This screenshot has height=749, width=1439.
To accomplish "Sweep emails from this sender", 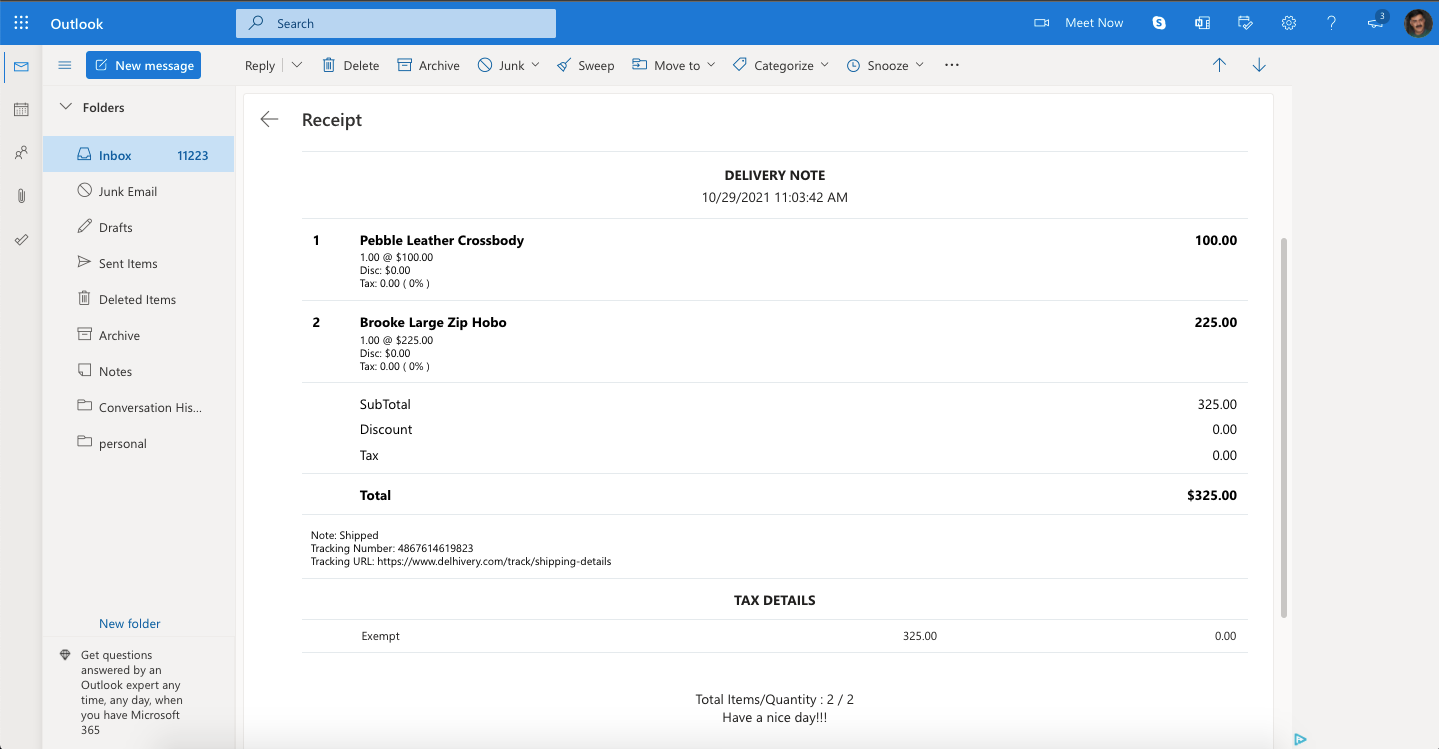I will click(585, 64).
